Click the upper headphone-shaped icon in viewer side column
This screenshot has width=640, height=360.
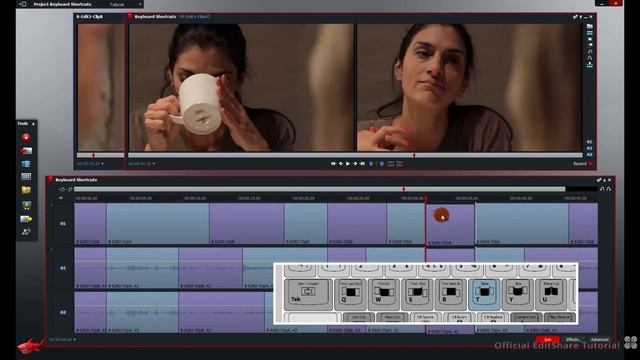589,51
